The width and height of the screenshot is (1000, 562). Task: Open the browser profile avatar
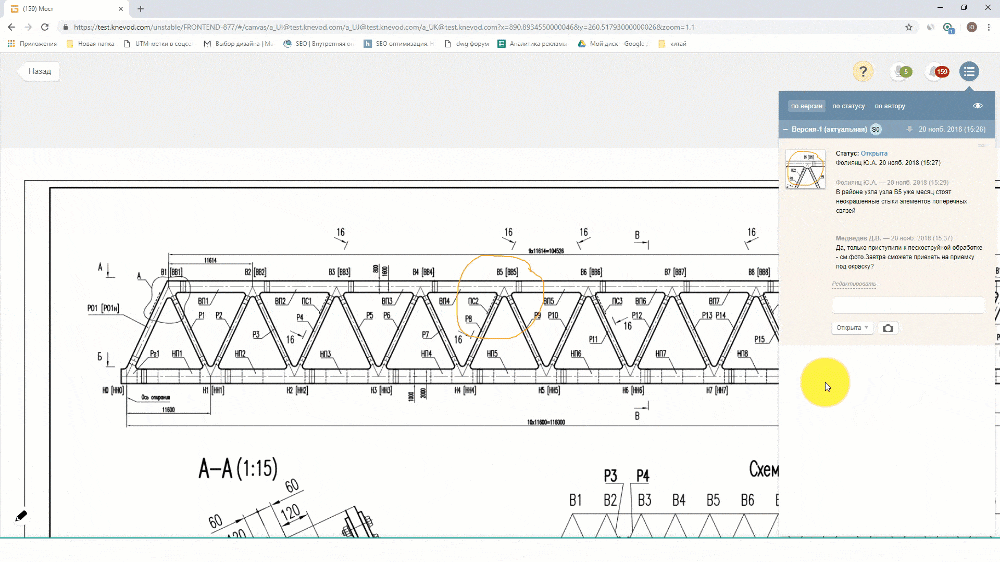972,27
